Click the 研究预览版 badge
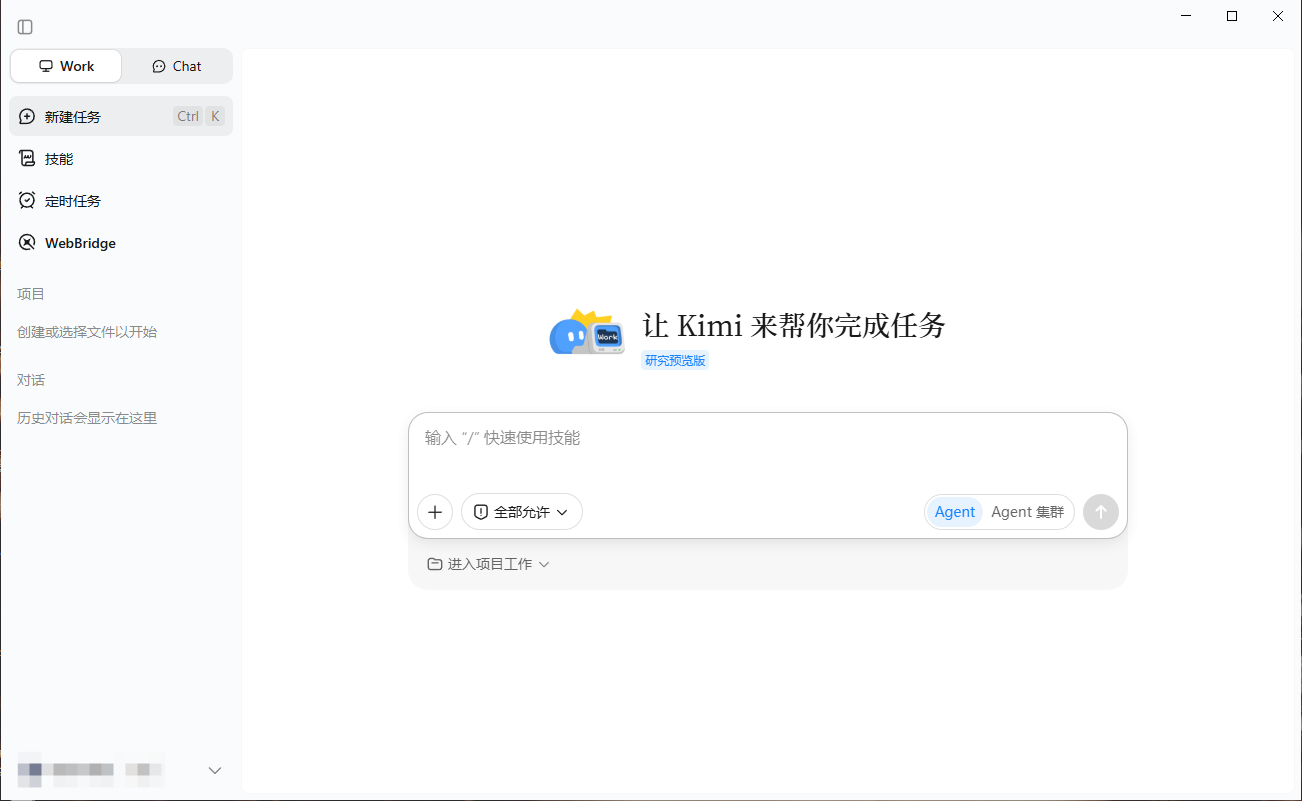 pyautogui.click(x=675, y=361)
